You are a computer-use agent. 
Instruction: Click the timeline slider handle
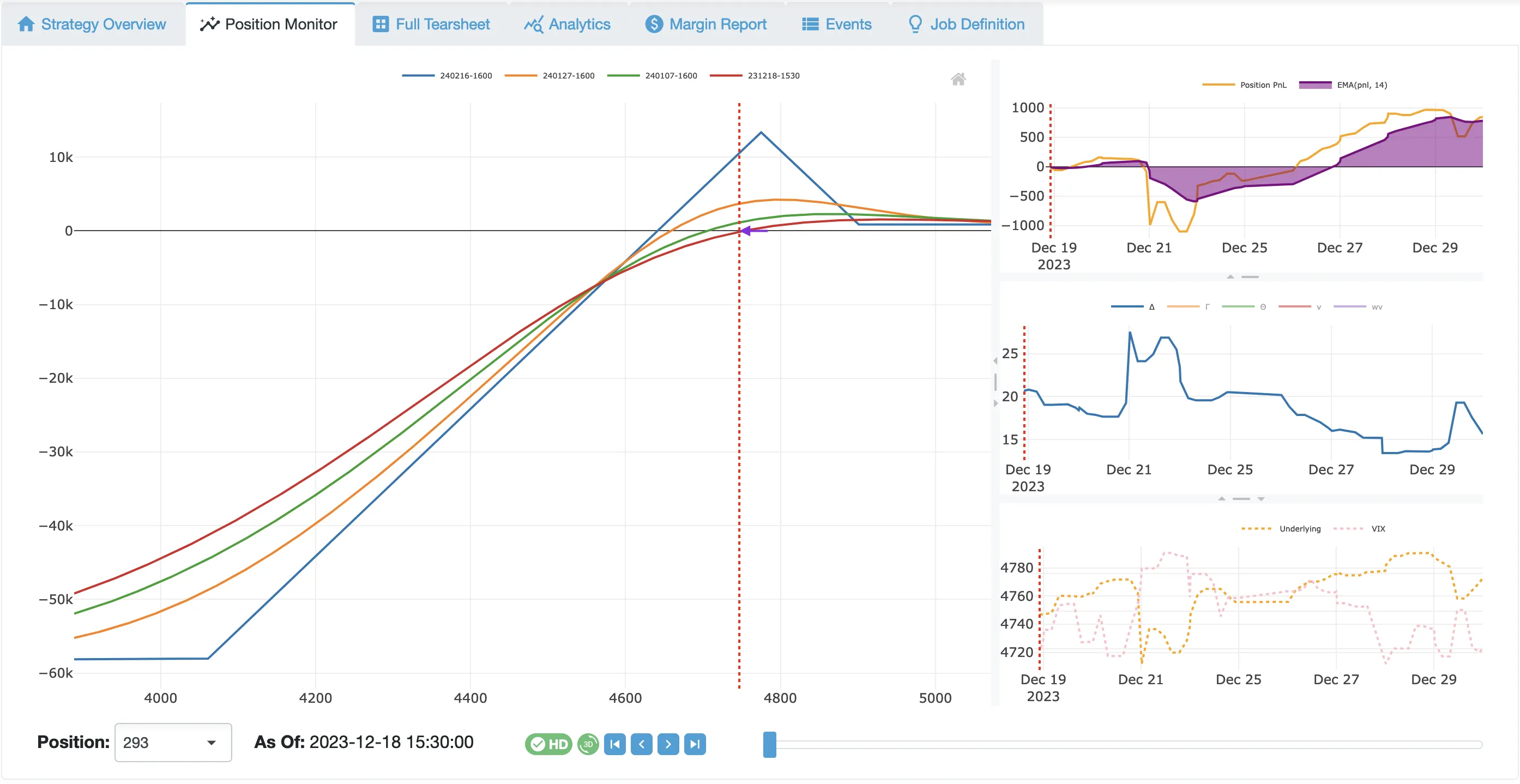coord(769,745)
